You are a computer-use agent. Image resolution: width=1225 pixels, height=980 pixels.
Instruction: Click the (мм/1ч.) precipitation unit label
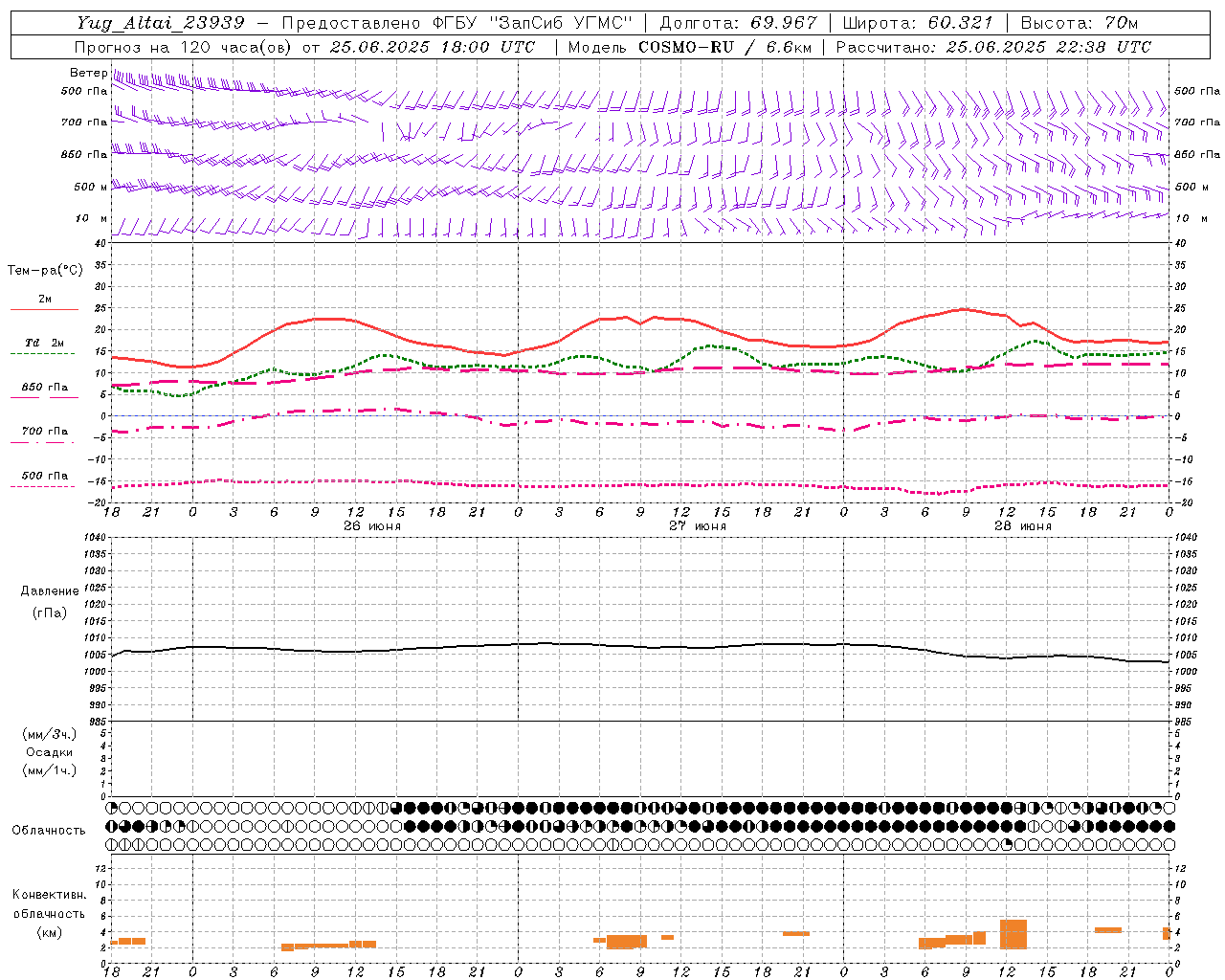(x=50, y=770)
